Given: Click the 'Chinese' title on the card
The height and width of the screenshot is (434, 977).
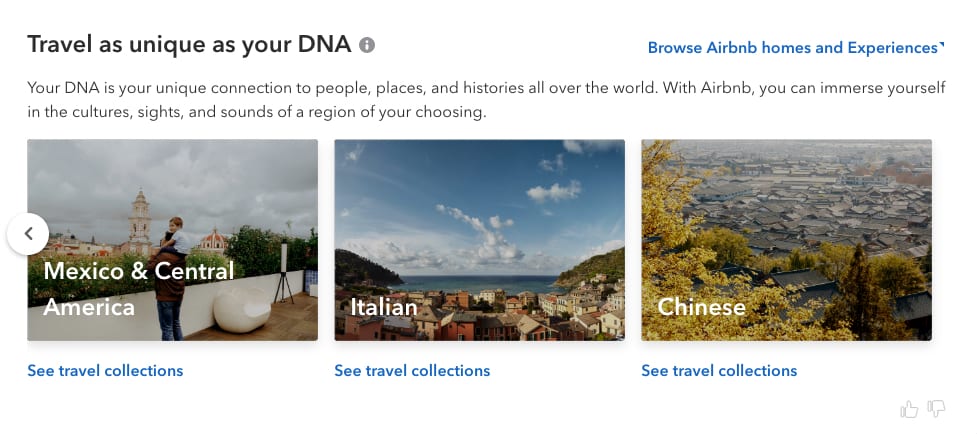Looking at the screenshot, I should (x=702, y=307).
